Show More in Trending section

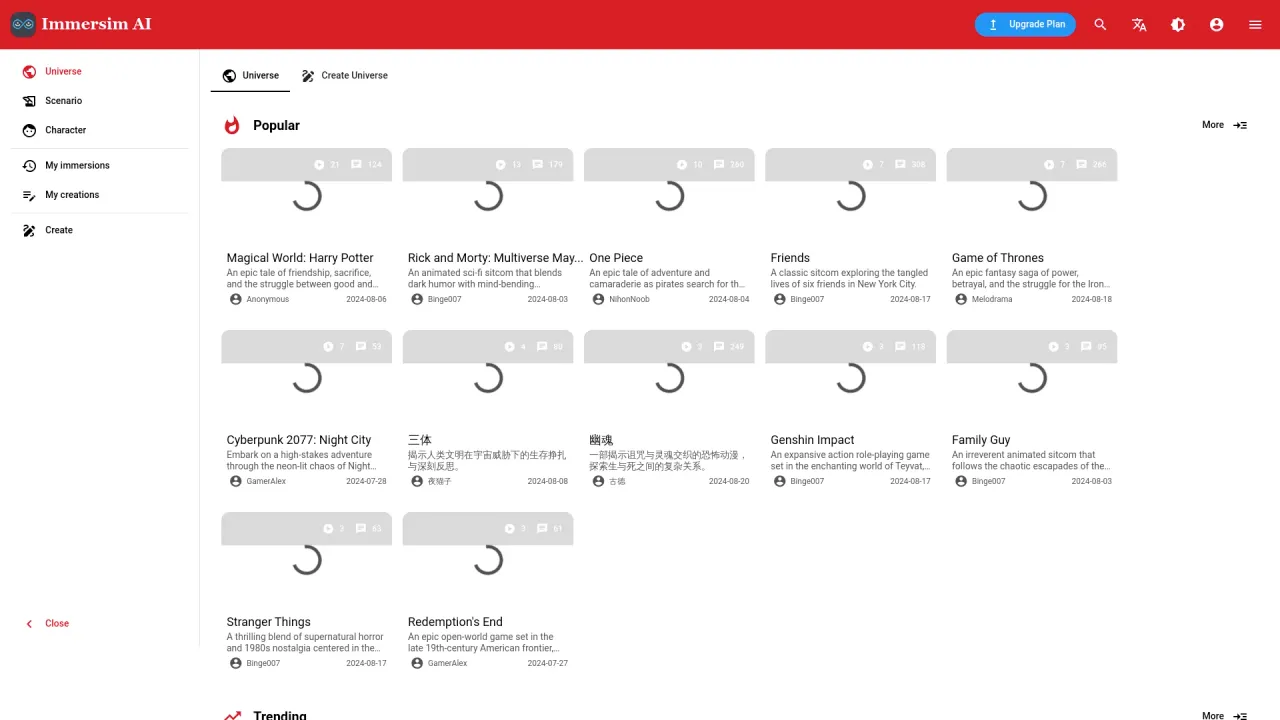(x=1224, y=716)
